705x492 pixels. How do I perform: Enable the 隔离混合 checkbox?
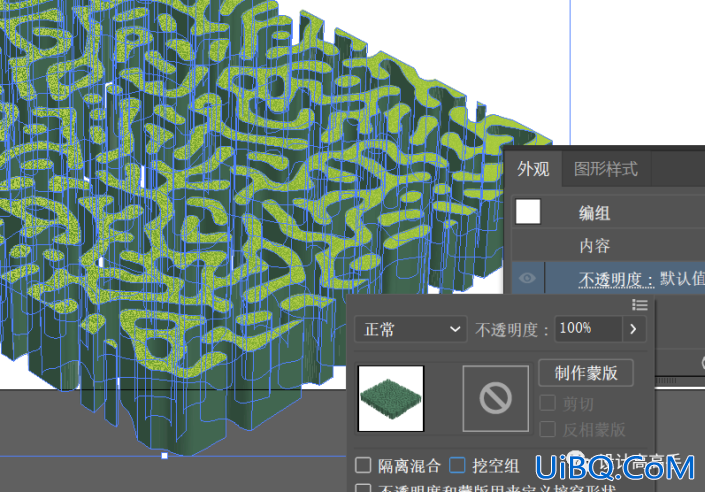363,465
